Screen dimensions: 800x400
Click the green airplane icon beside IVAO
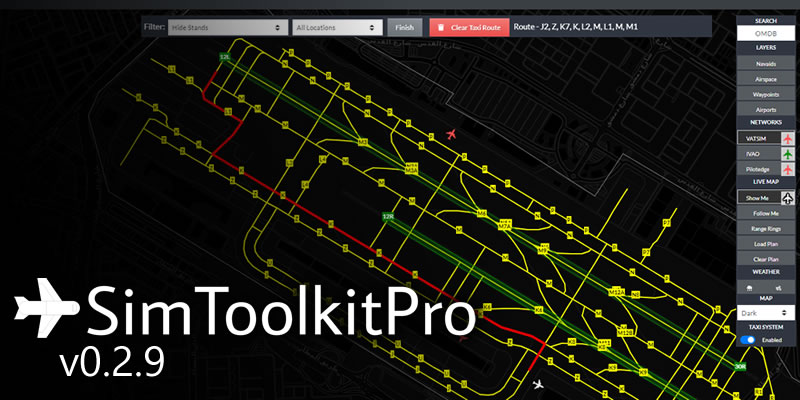pyautogui.click(x=788, y=154)
